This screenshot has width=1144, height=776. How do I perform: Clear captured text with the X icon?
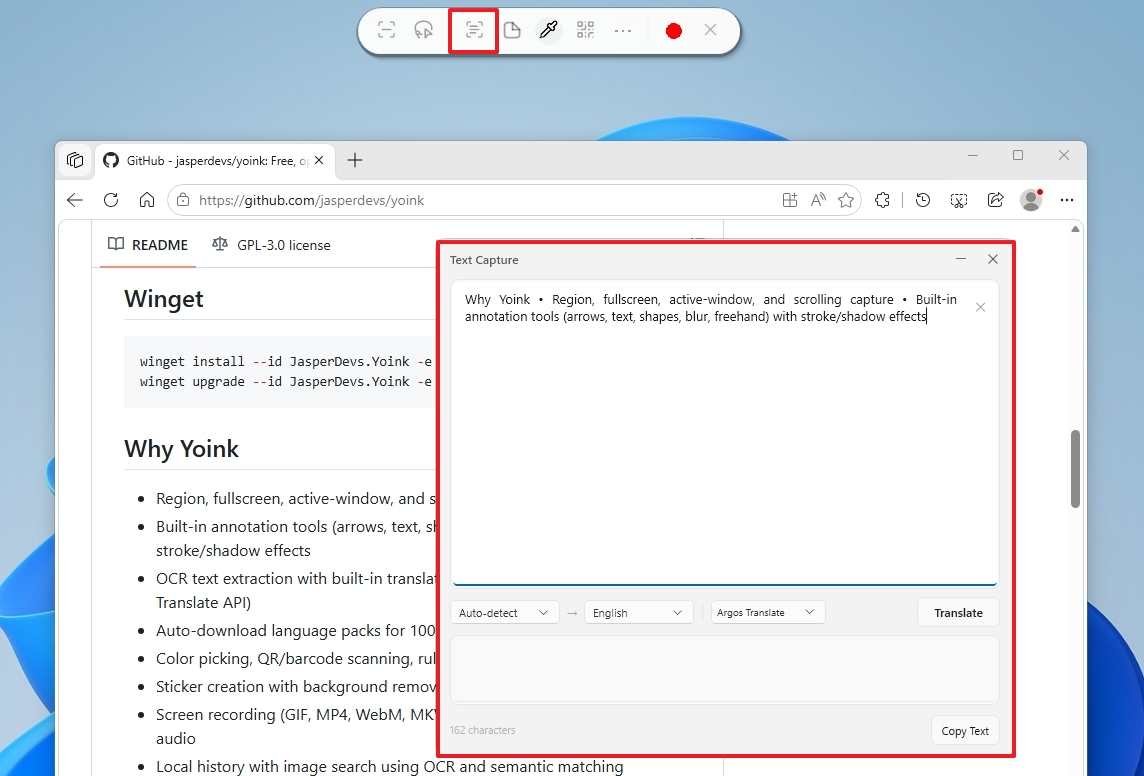[x=980, y=307]
